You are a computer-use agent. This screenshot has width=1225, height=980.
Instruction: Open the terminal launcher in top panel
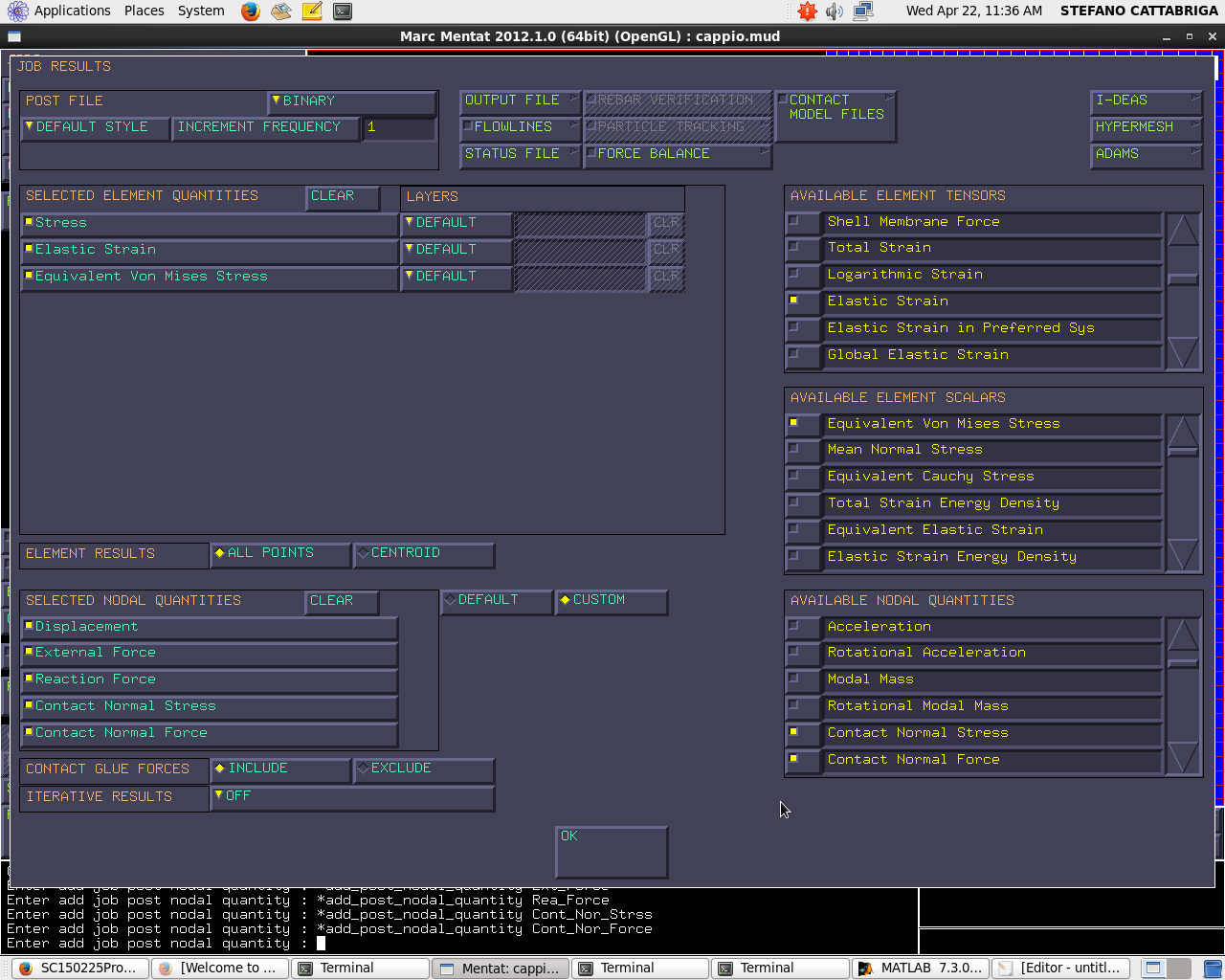pyautogui.click(x=343, y=11)
